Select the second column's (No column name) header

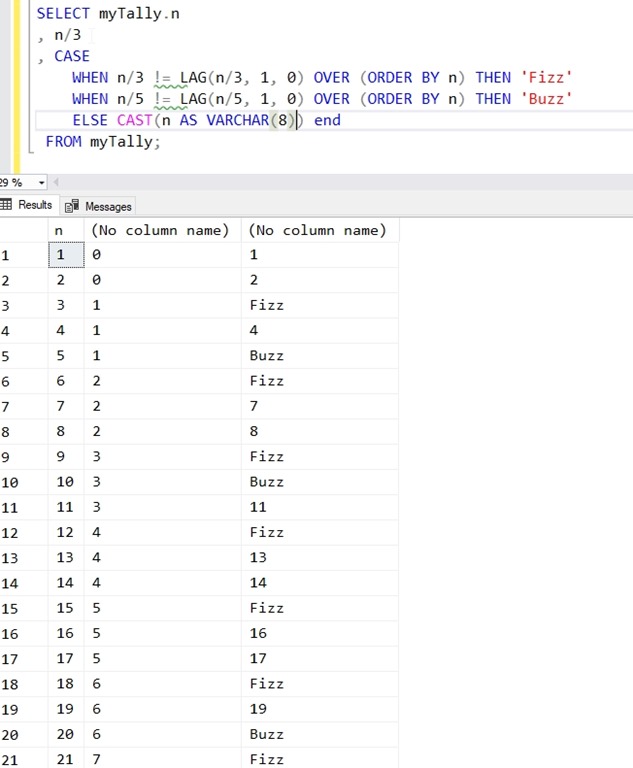pos(160,230)
